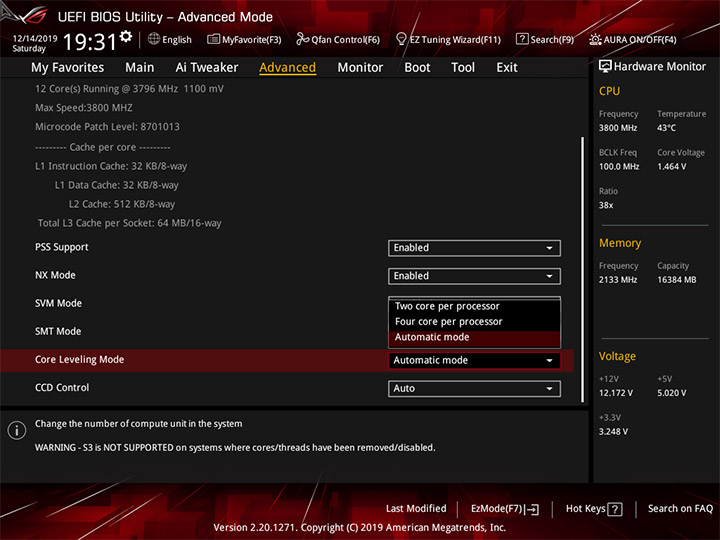This screenshot has width=720, height=540.
Task: Click Memory Capacity value 16384 MB
Action: [x=677, y=280]
